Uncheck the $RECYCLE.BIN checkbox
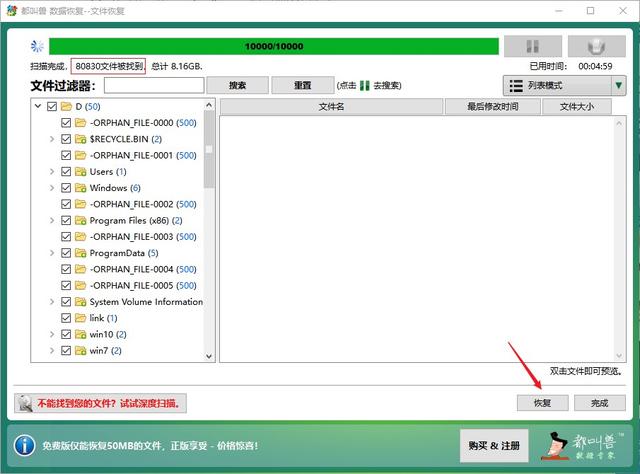The width and height of the screenshot is (640, 474). pos(66,139)
